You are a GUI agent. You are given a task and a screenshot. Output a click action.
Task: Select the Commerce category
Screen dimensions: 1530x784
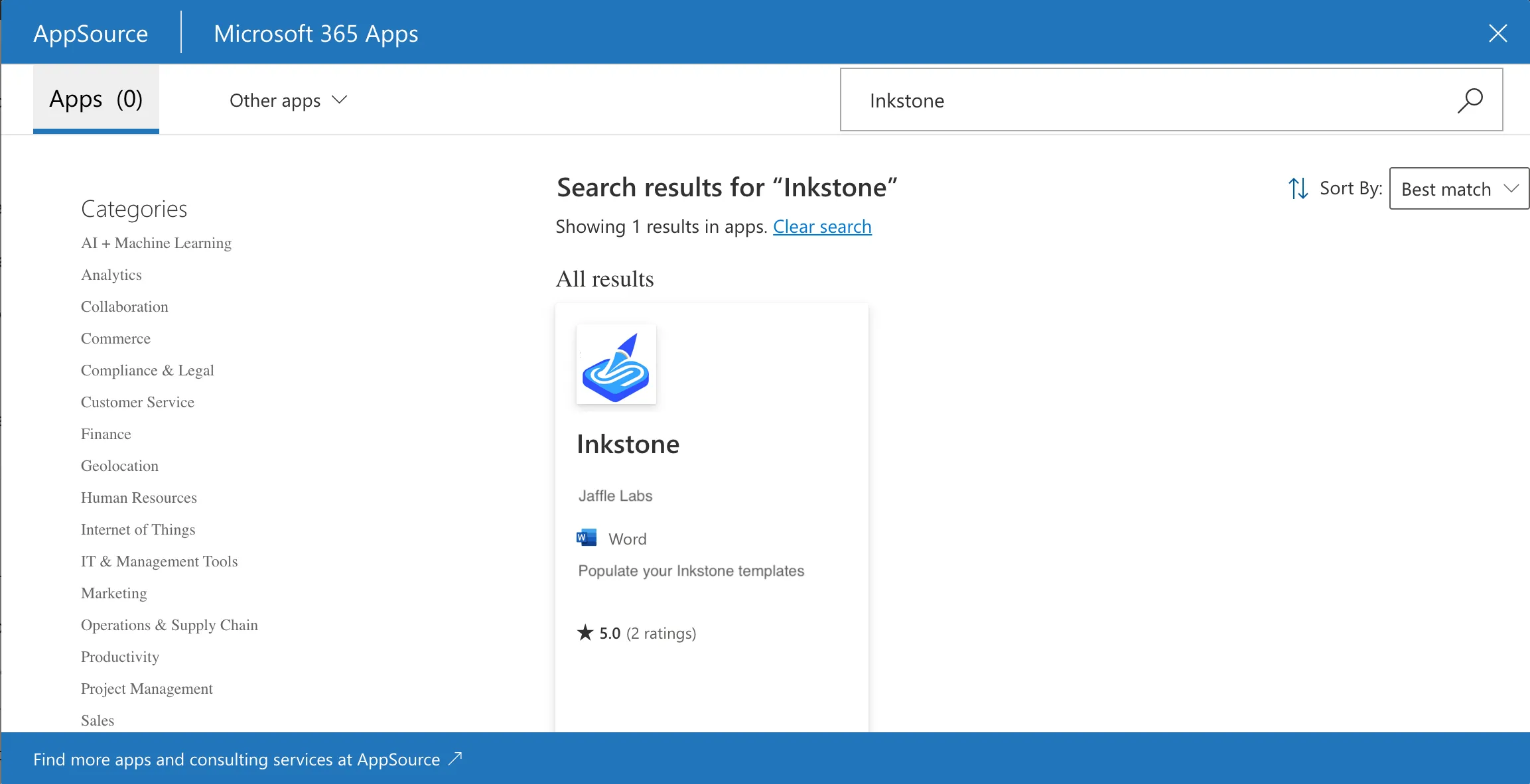pyautogui.click(x=115, y=338)
